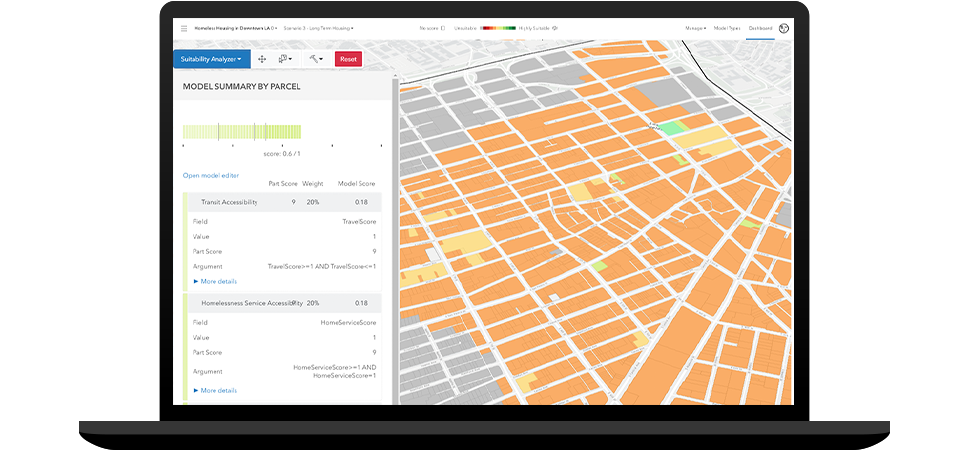
Task: Click the red Reset button
Action: tap(349, 59)
